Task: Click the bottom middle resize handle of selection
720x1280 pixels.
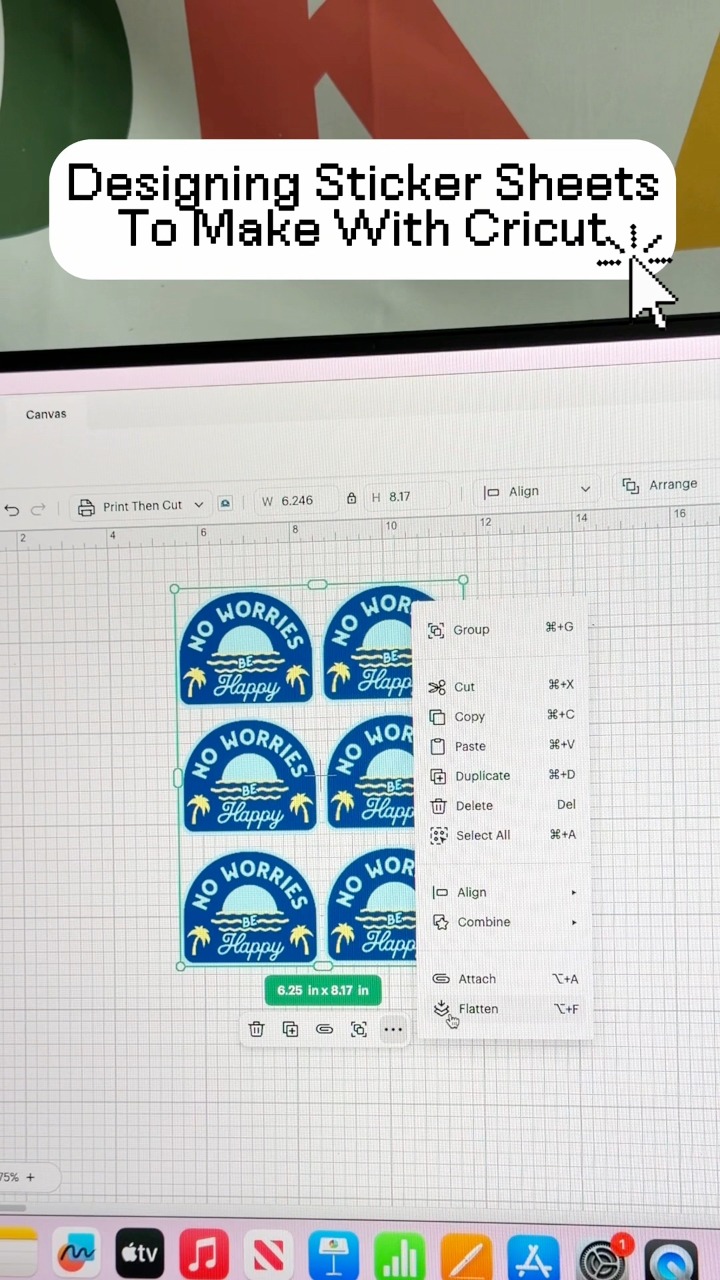Action: tap(323, 965)
